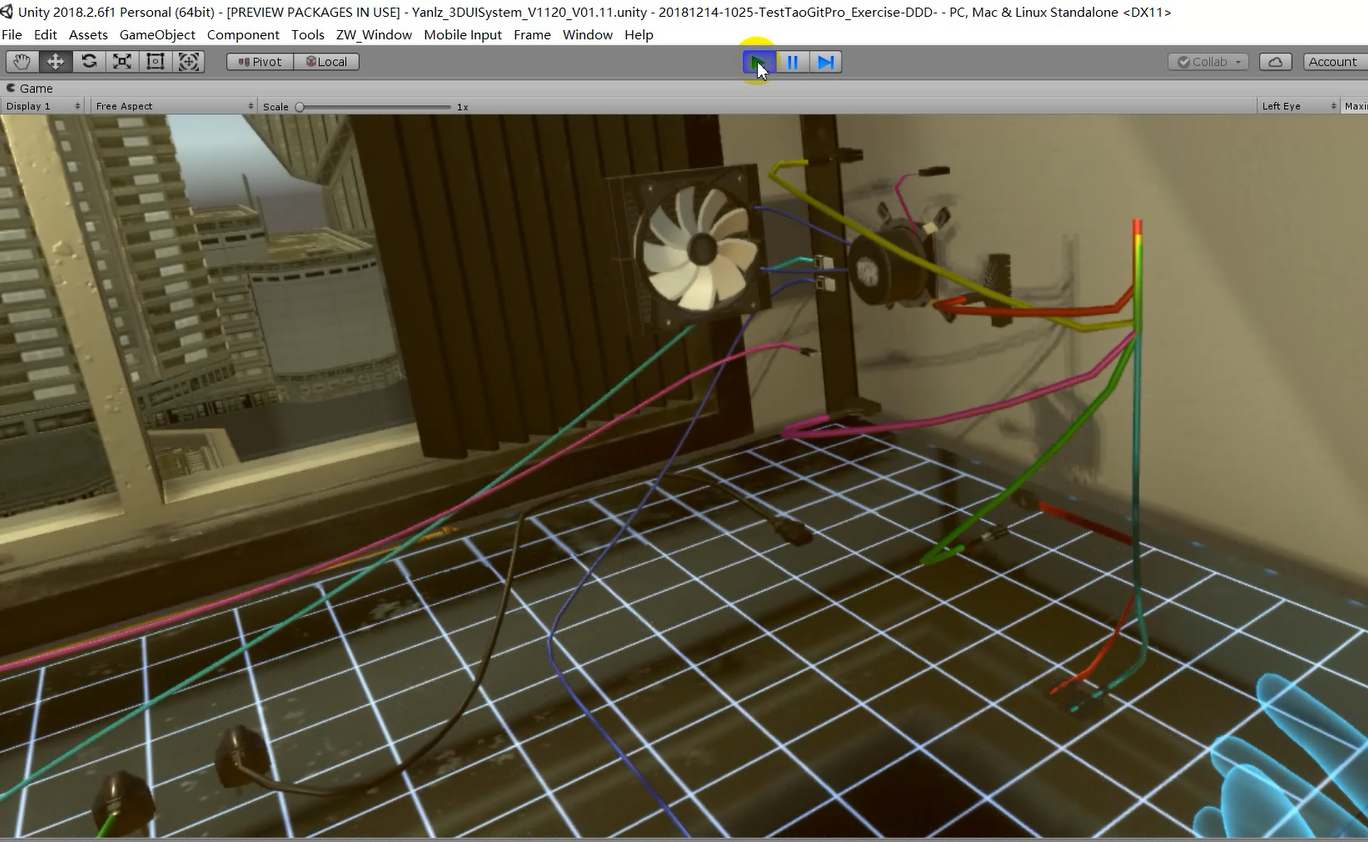Open the Display 1 dropdown
Viewport: 1368px width, 842px height.
[x=42, y=105]
